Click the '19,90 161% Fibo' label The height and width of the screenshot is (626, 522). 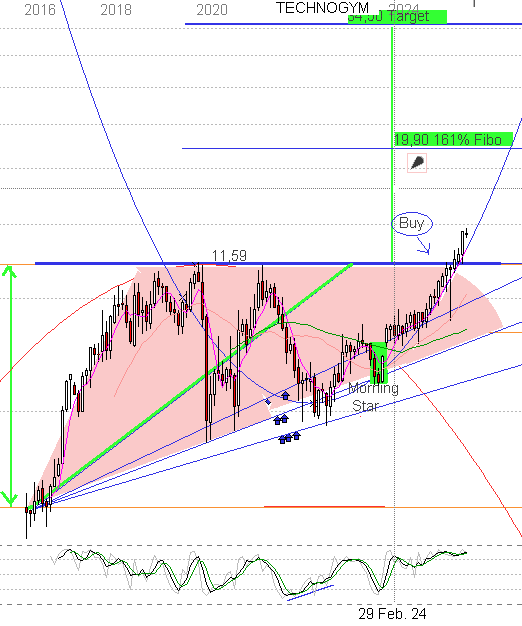point(453,139)
